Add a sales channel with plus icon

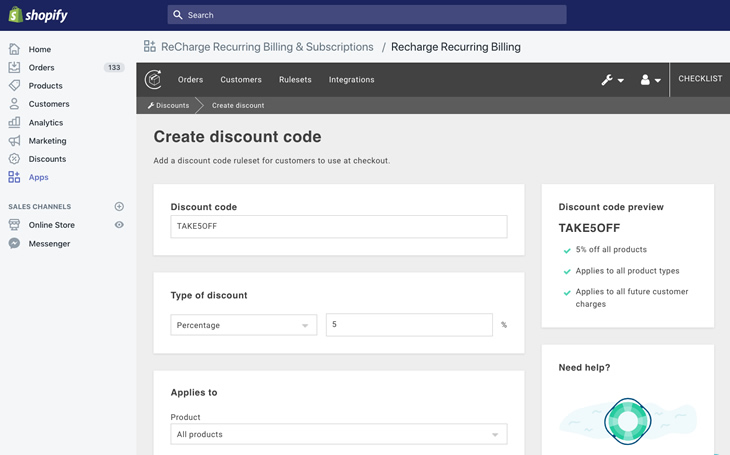[x=119, y=206]
